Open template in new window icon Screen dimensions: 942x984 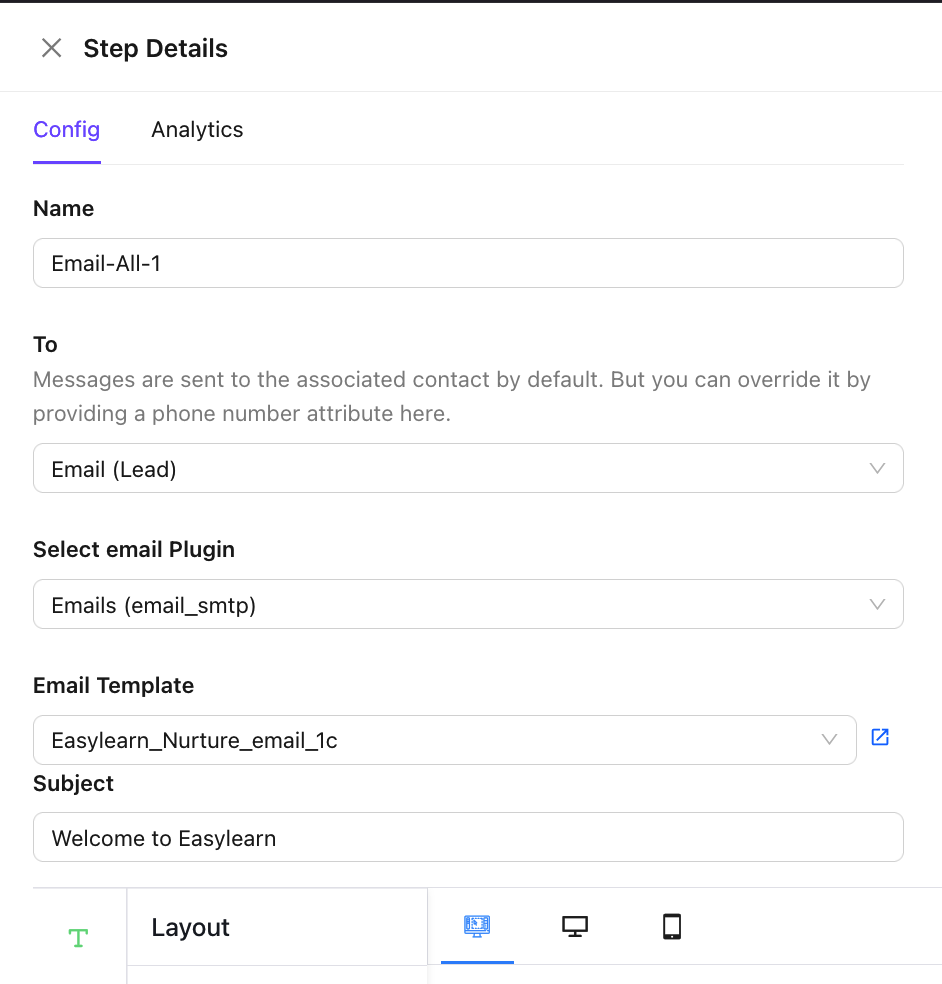tap(880, 738)
